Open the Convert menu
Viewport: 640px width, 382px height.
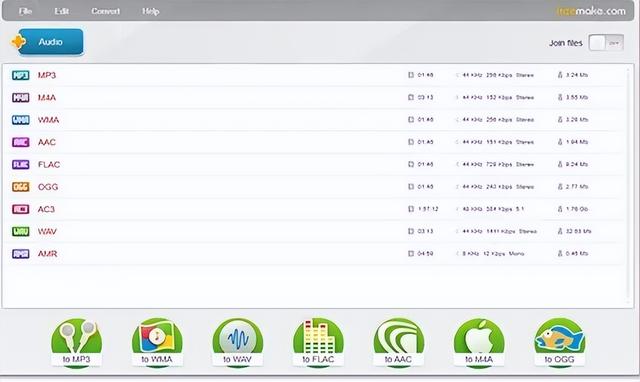click(x=105, y=11)
